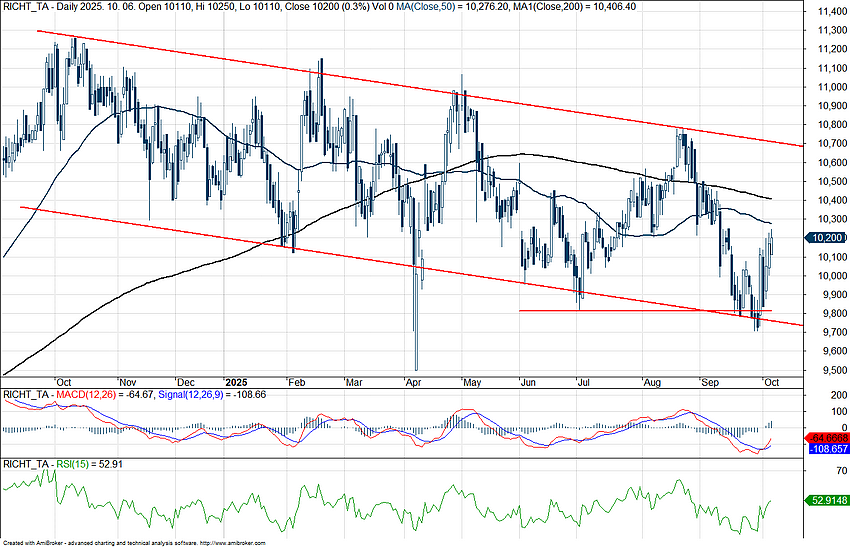Click the red MACD value tag
The height and width of the screenshot is (547, 850).
pyautogui.click(x=827, y=438)
